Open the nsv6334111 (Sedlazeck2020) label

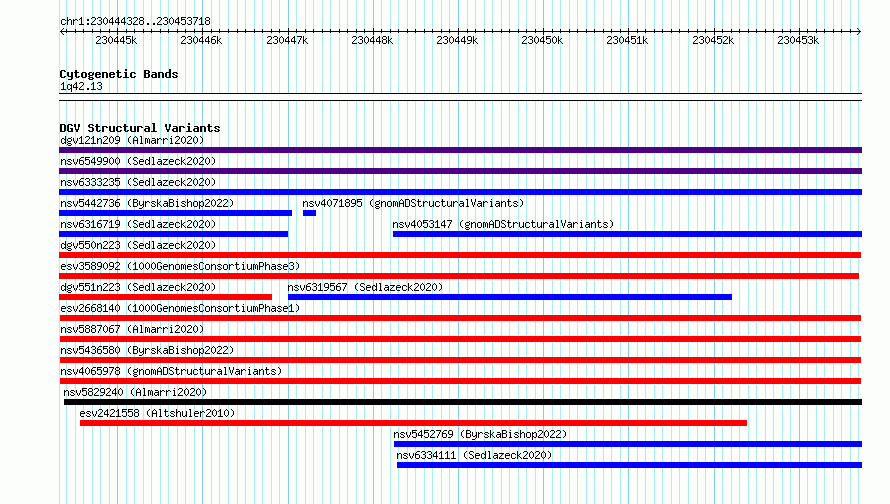474,455
